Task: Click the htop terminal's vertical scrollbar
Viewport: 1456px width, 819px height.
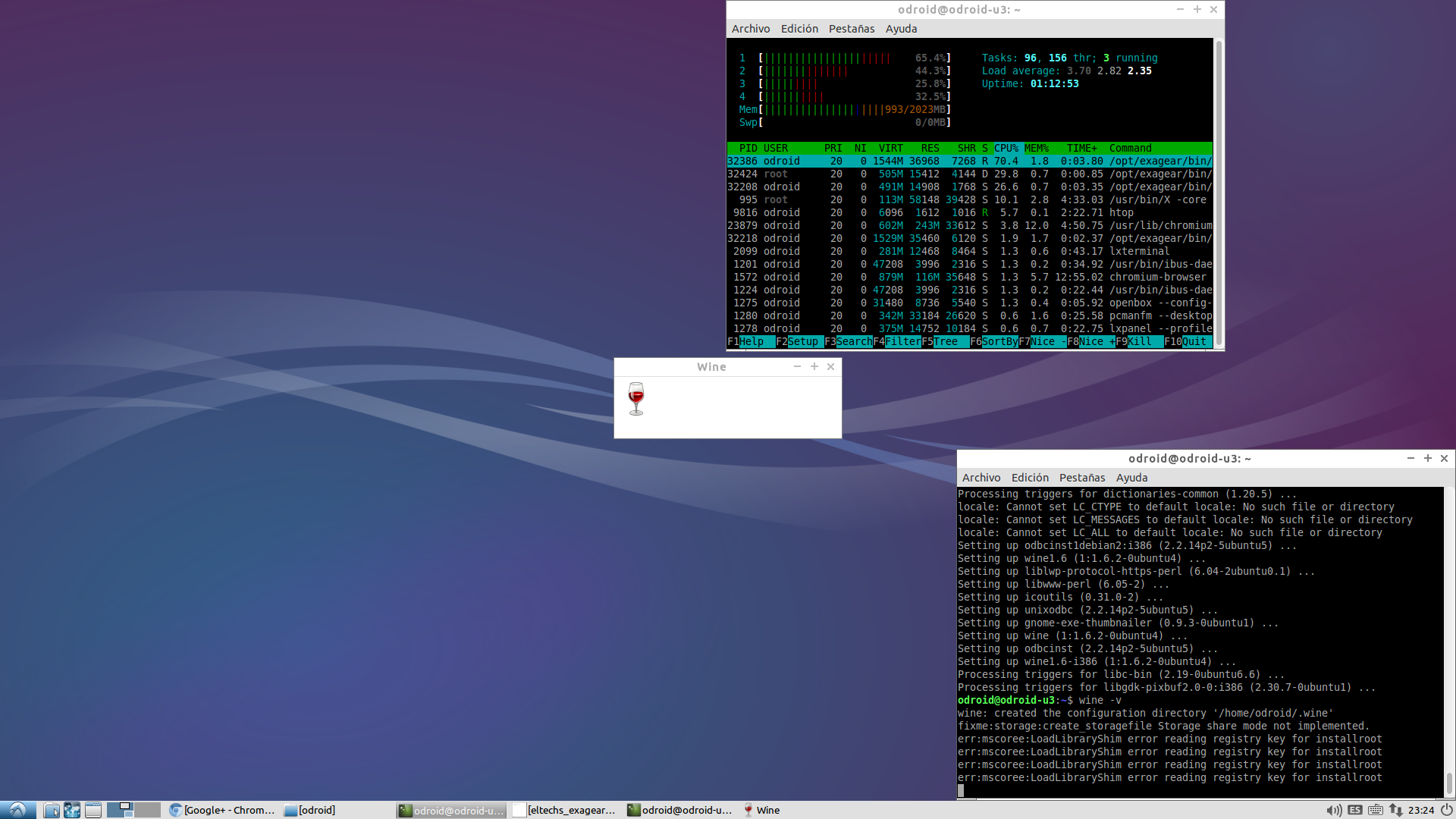Action: click(x=1219, y=193)
